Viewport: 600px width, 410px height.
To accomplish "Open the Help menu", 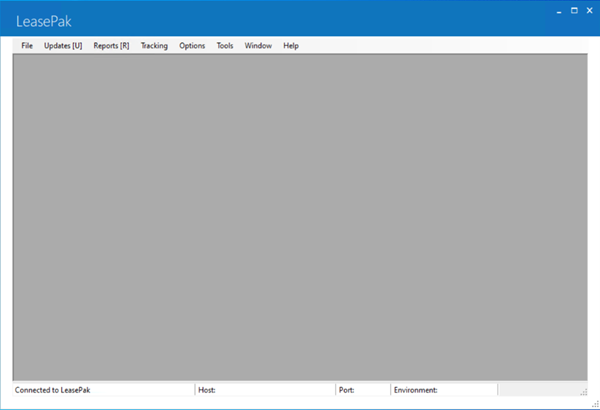I will click(291, 46).
